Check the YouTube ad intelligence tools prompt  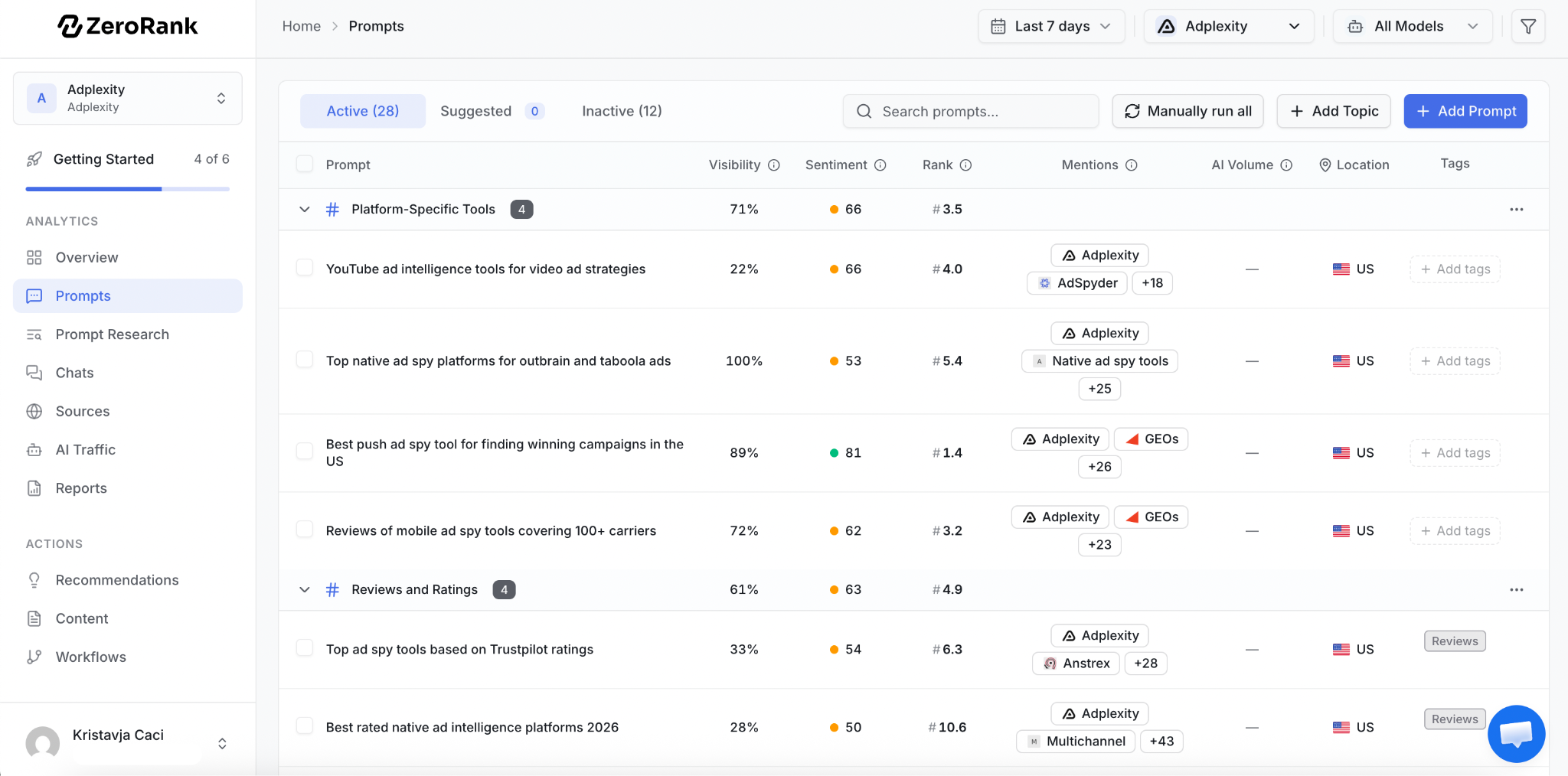305,268
